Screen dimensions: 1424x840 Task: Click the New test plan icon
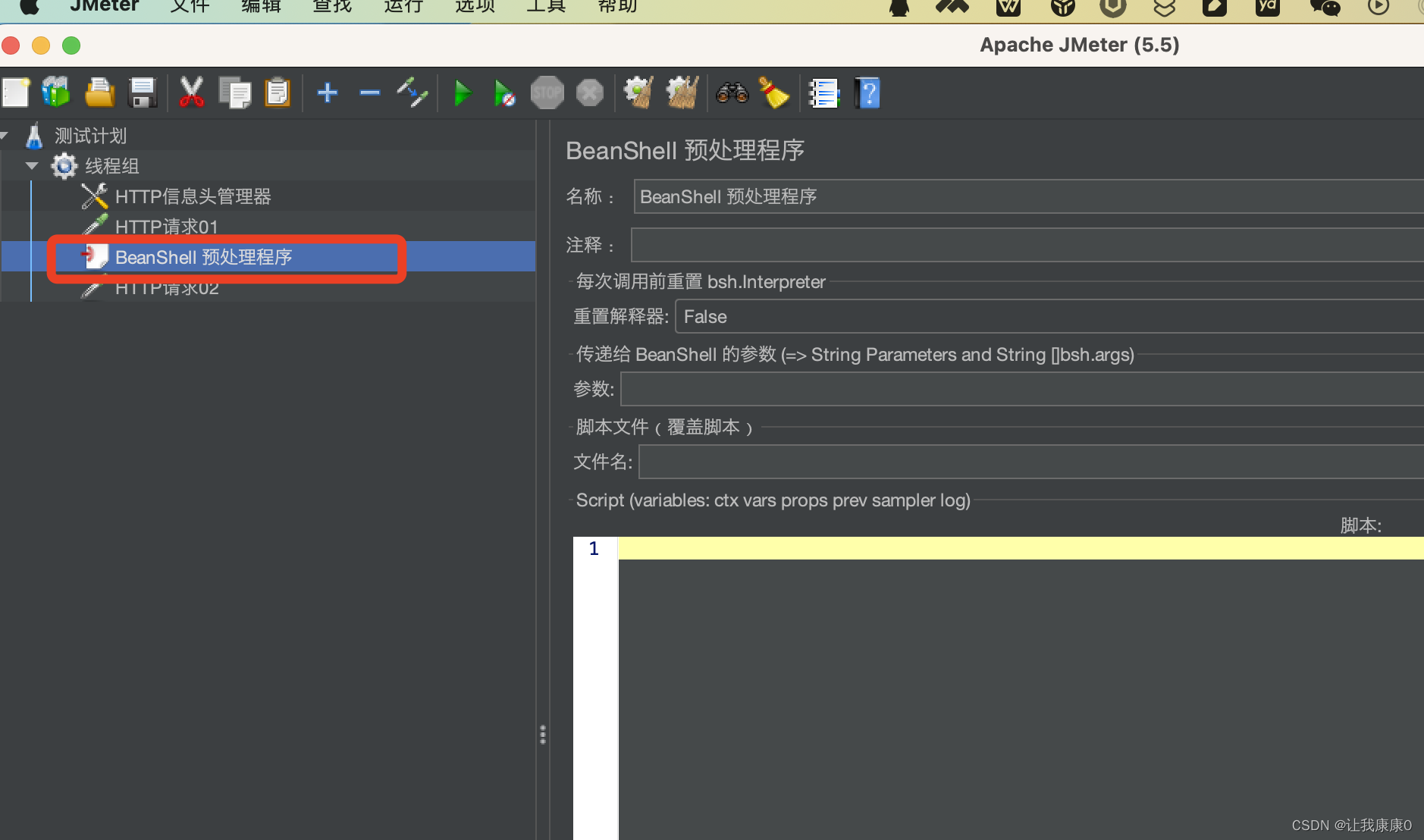pyautogui.click(x=15, y=93)
